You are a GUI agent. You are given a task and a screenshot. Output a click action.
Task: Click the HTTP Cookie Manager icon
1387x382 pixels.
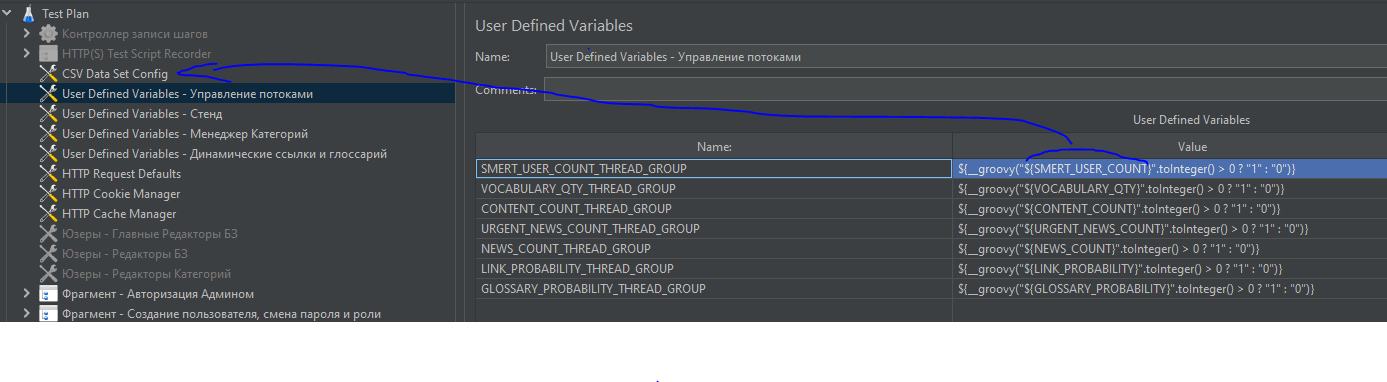pos(48,194)
